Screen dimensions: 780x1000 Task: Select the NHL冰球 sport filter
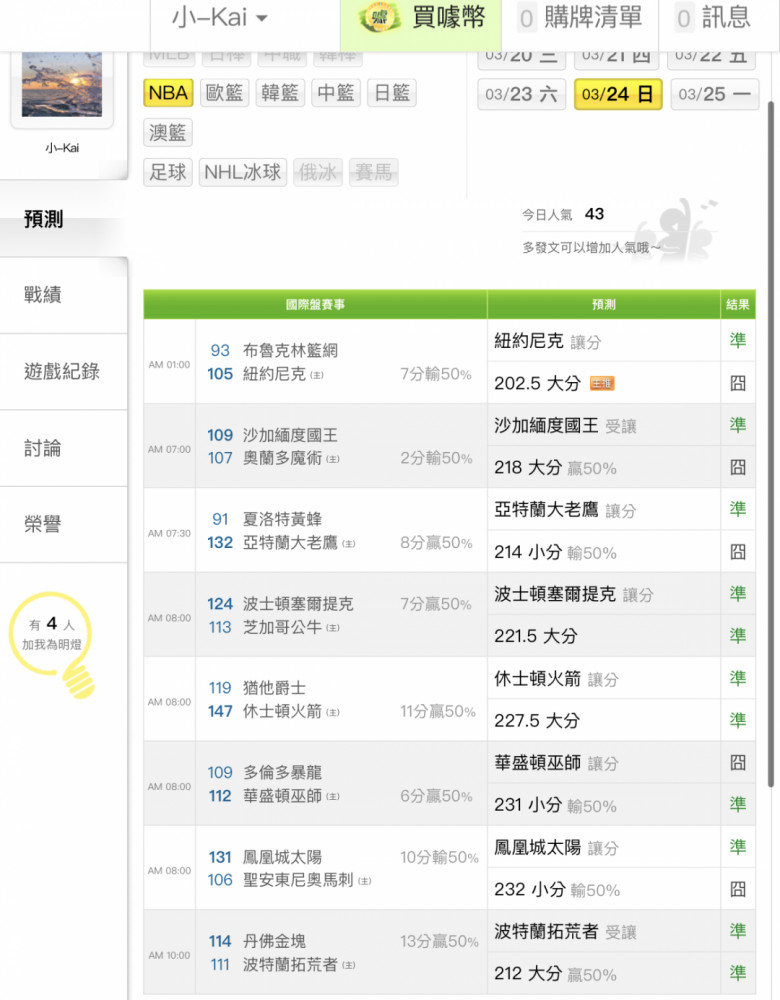point(243,172)
